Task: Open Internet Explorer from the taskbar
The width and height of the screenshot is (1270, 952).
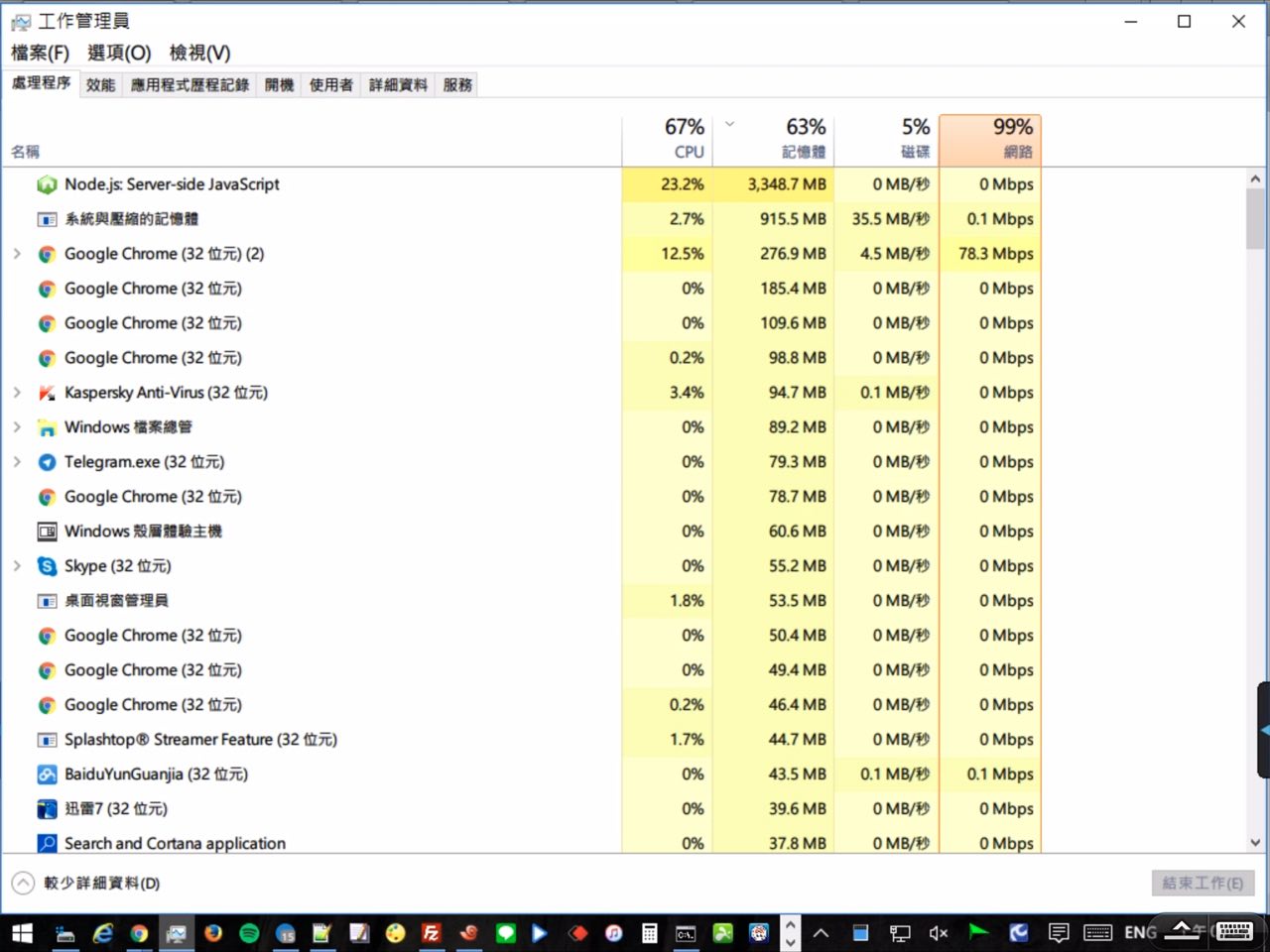Action: [103, 933]
